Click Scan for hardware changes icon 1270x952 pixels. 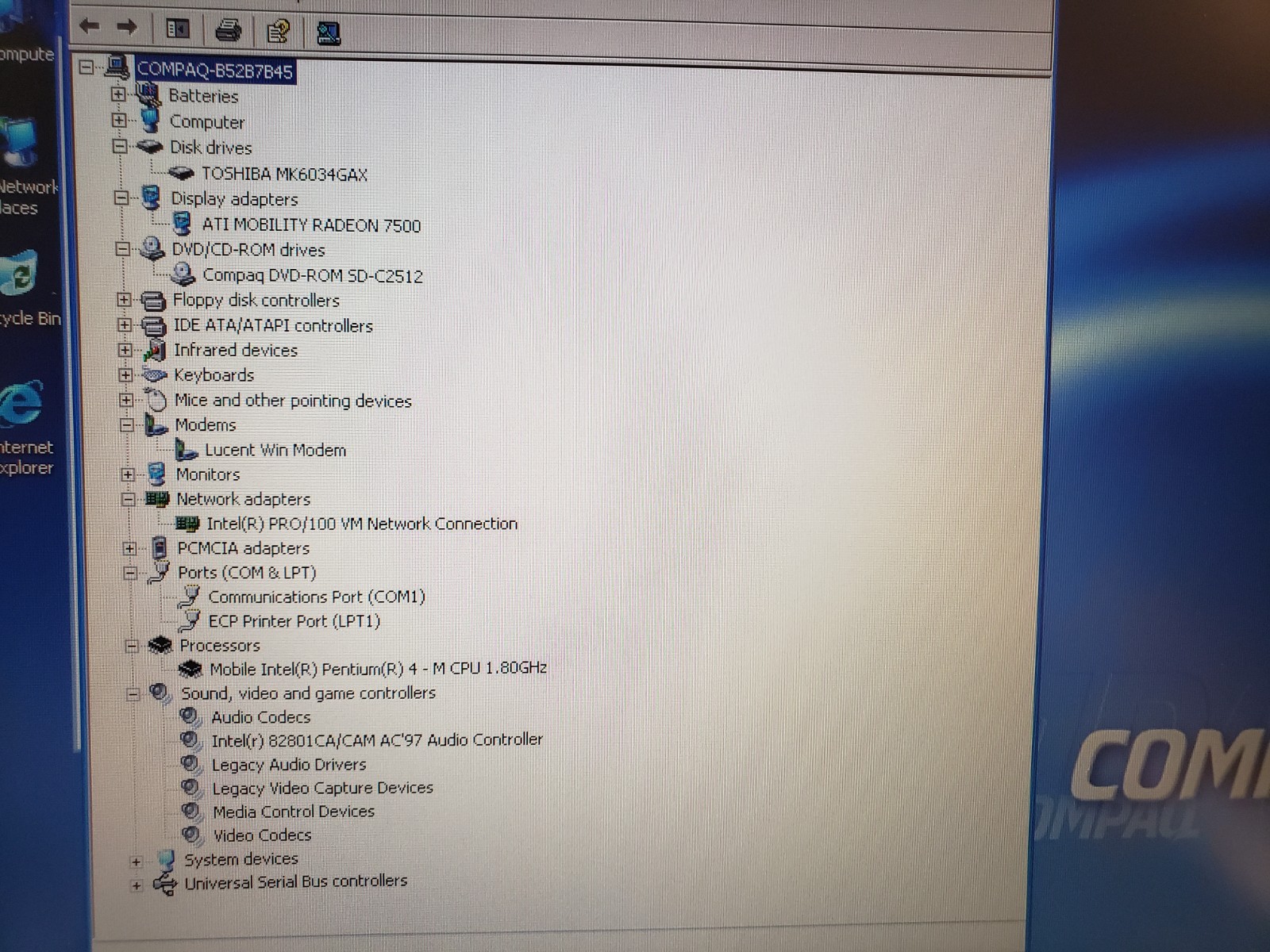pos(329,33)
